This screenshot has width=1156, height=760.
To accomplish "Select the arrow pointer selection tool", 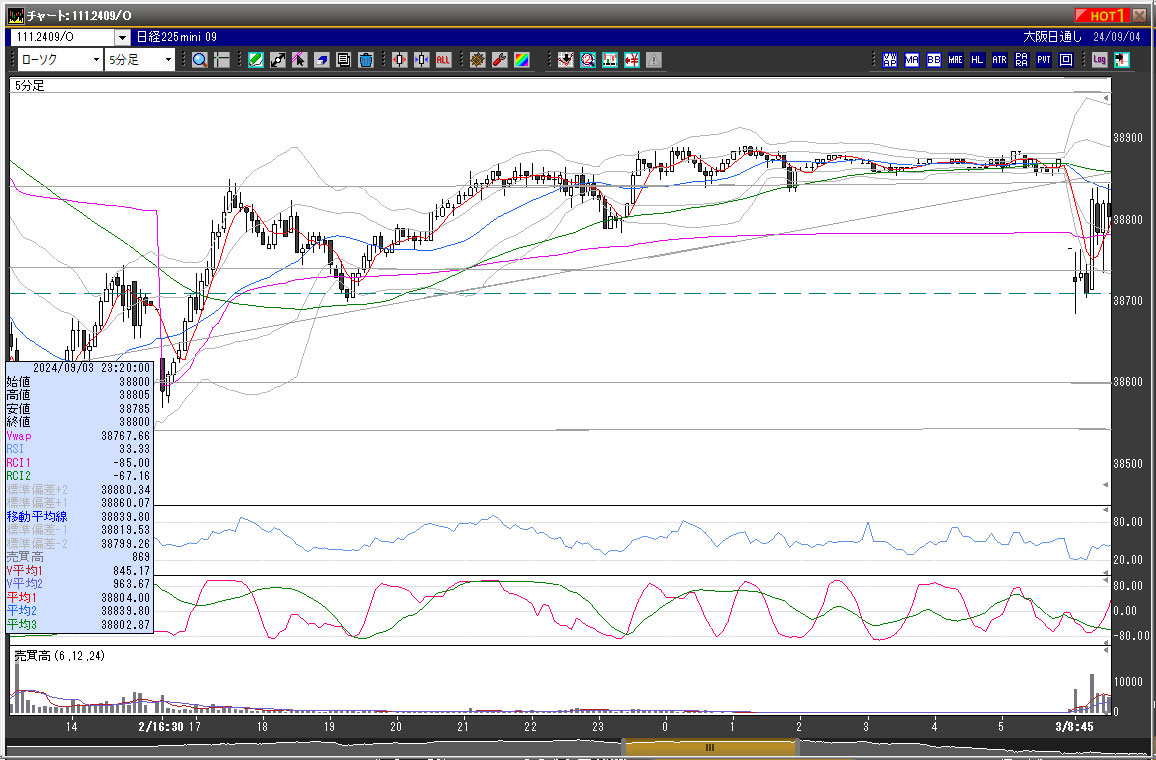I will pos(299,60).
